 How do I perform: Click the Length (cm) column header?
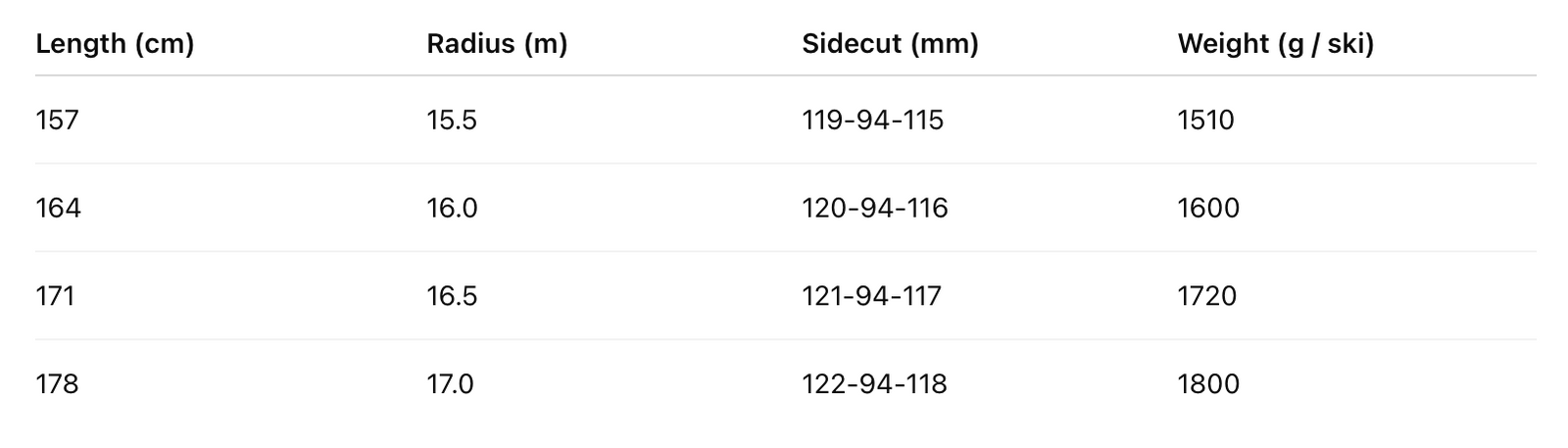pyautogui.click(x=115, y=44)
